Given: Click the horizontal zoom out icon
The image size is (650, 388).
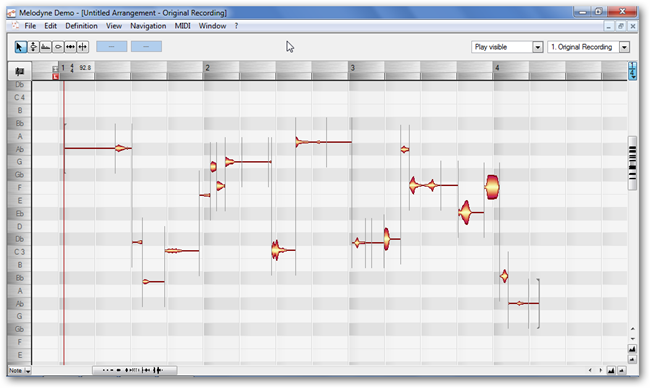Looking at the screenshot, I should pos(621,371).
